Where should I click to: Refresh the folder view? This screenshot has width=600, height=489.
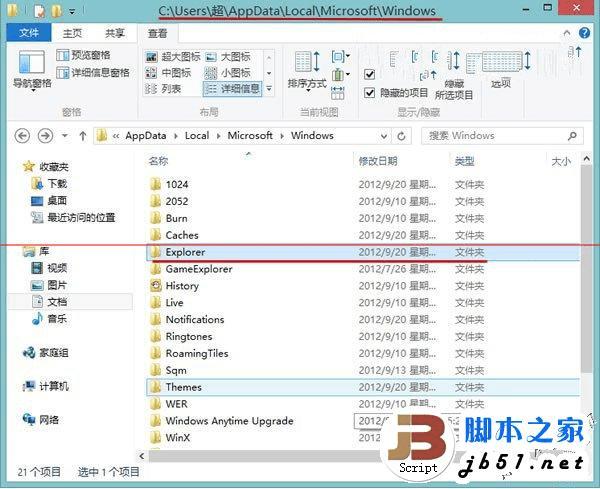(x=401, y=136)
